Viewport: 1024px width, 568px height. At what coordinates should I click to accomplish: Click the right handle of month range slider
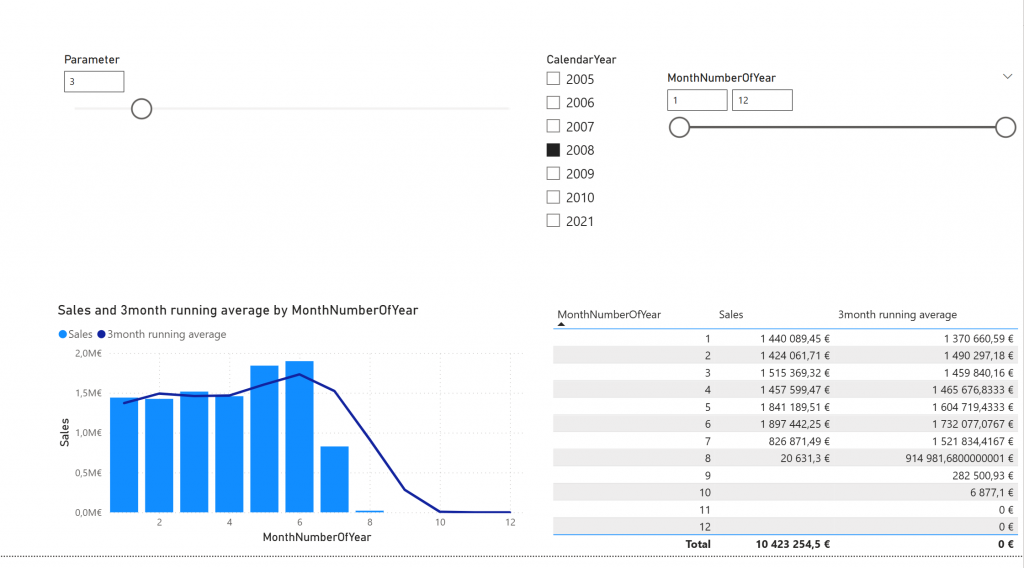point(1006,127)
